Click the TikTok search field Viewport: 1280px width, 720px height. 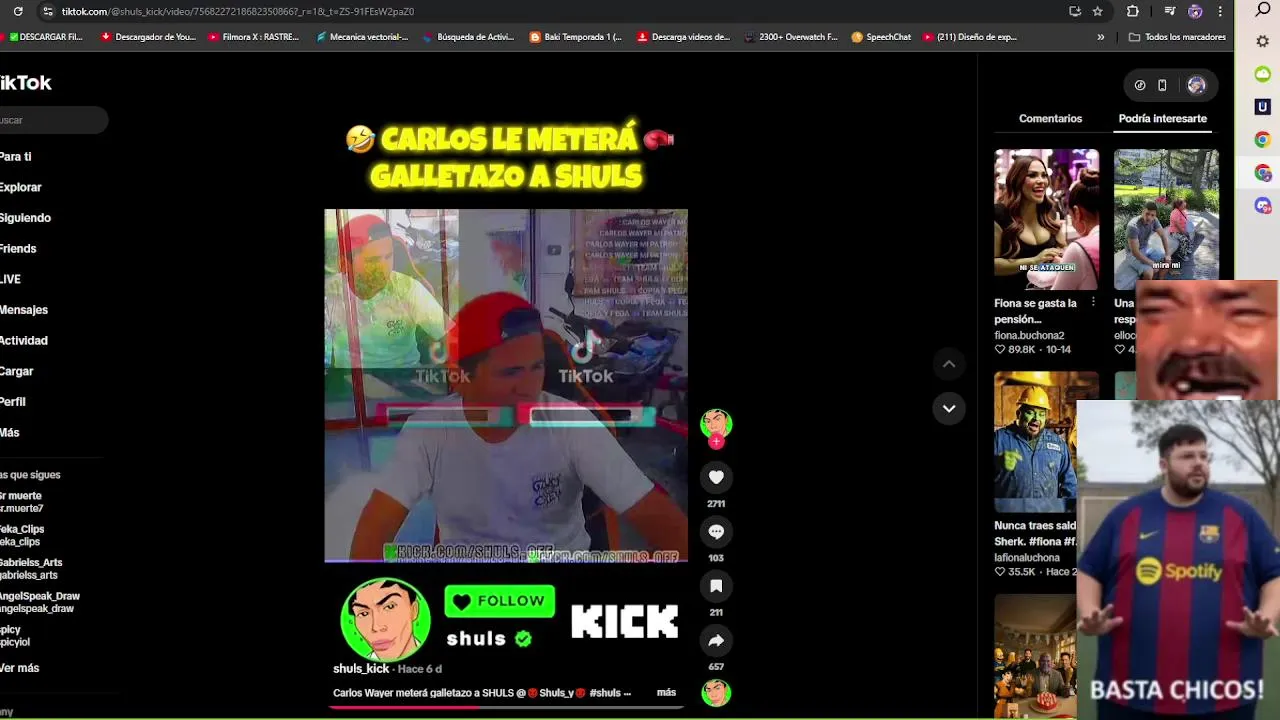(x=52, y=120)
